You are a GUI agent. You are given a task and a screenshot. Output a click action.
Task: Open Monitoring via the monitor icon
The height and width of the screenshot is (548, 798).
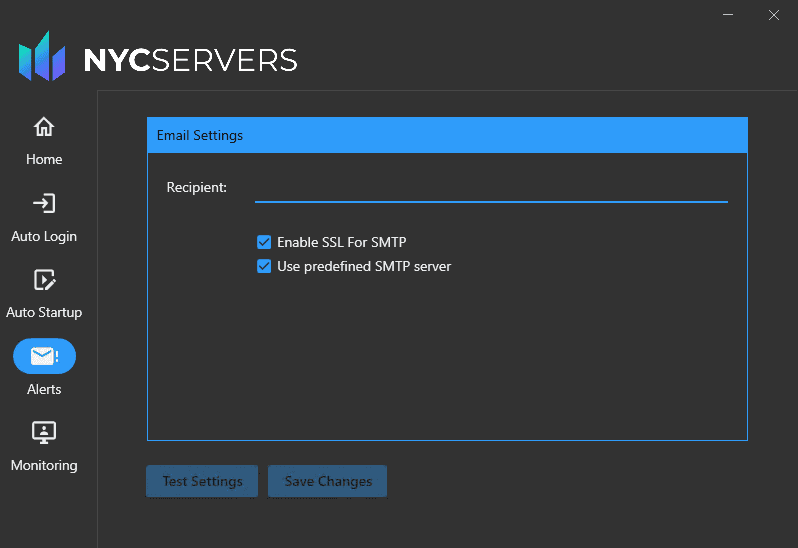tap(44, 432)
